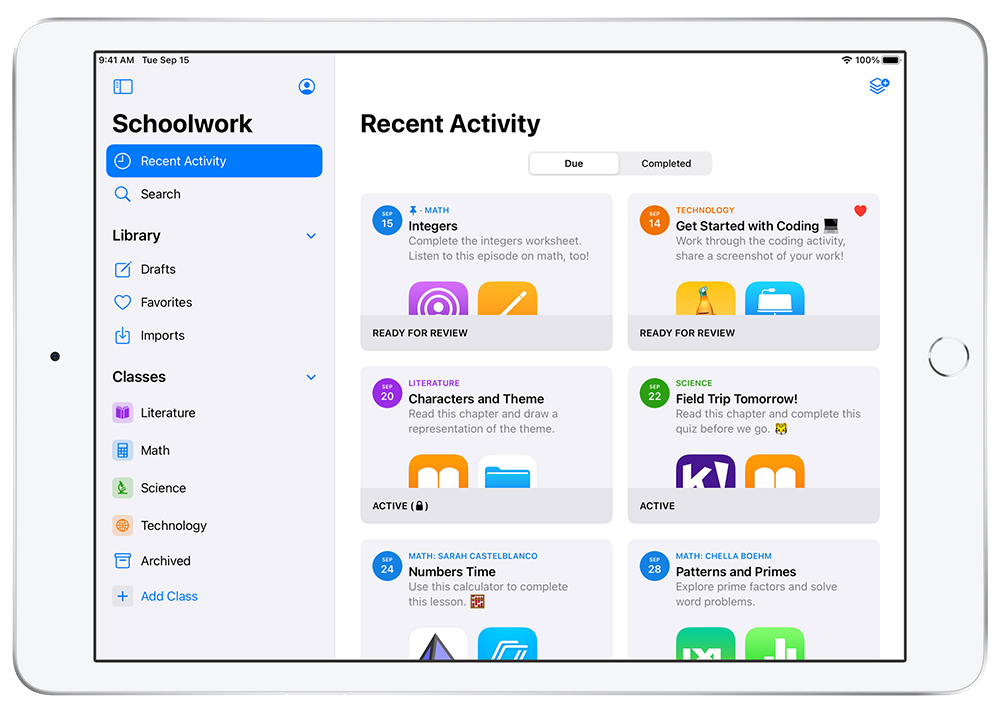Open the user account profile icon
Image resolution: width=1000 pixels, height=710 pixels.
[307, 87]
